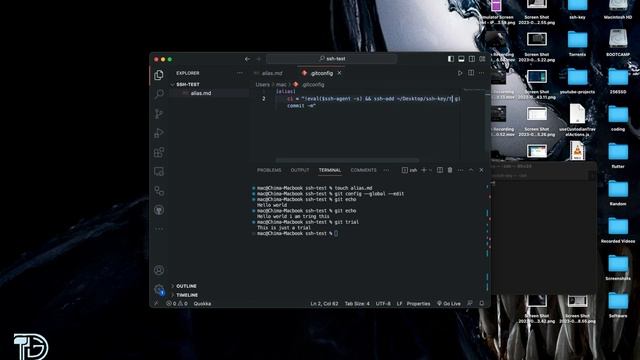Switch to the alias.md editor tab
Viewport: 640px width, 360px height.
click(272, 73)
